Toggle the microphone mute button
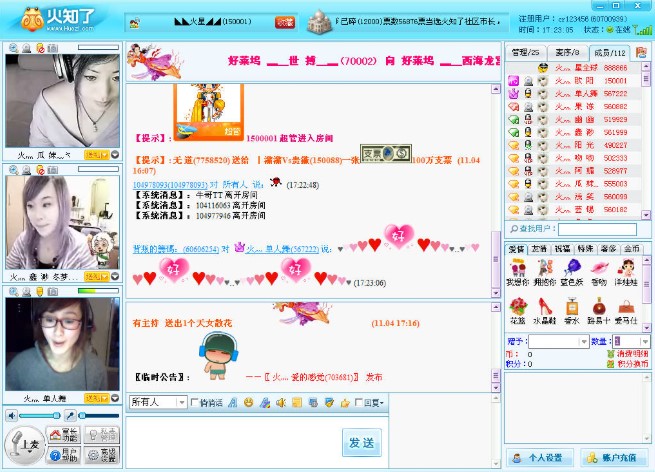655x472 pixels. click(x=71, y=416)
